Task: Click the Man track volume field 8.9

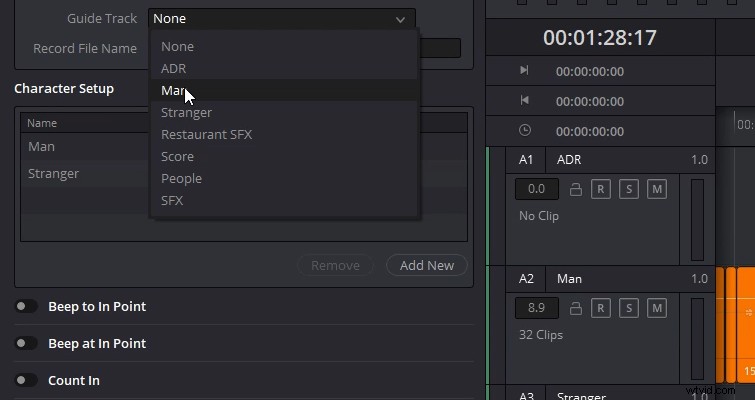Action: (536, 308)
